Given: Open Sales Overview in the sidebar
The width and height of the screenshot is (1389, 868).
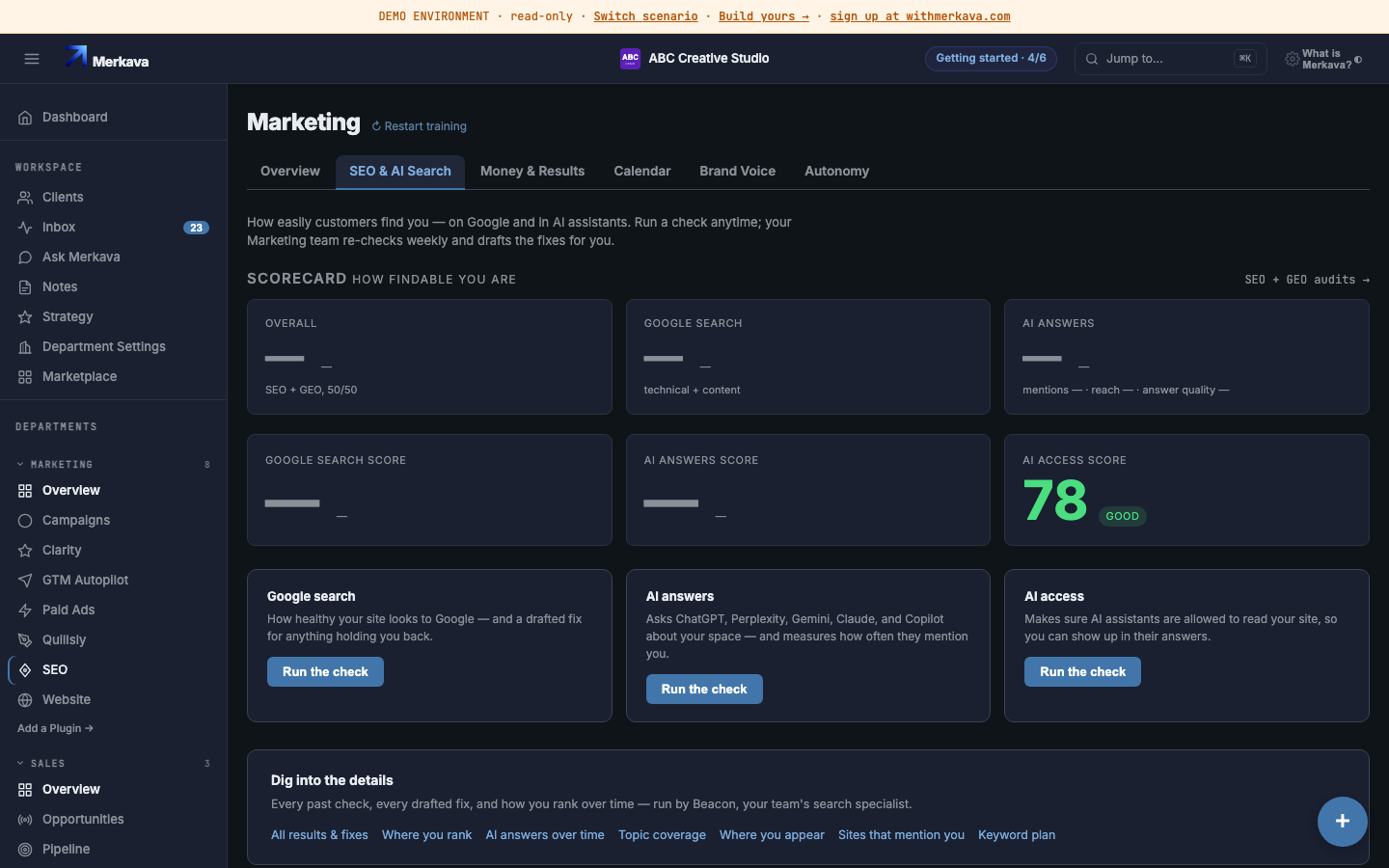Looking at the screenshot, I should tap(114, 790).
